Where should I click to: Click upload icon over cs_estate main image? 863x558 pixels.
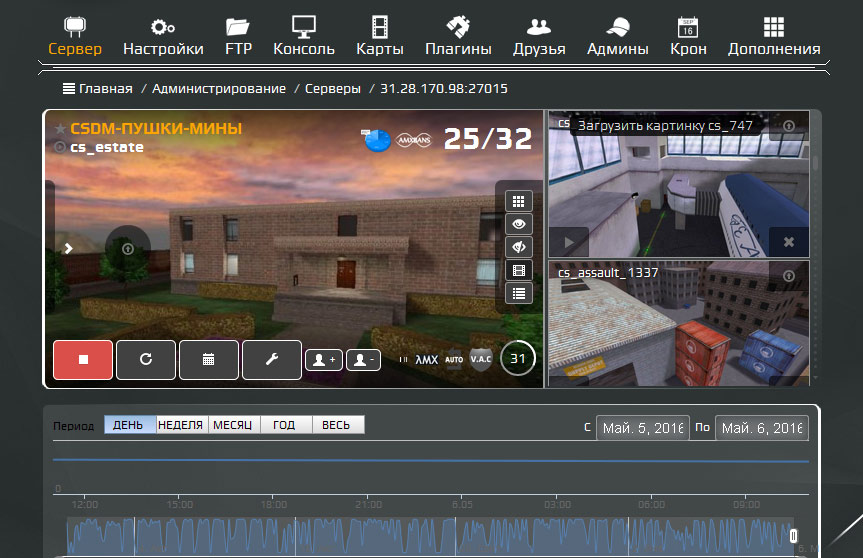(x=128, y=249)
